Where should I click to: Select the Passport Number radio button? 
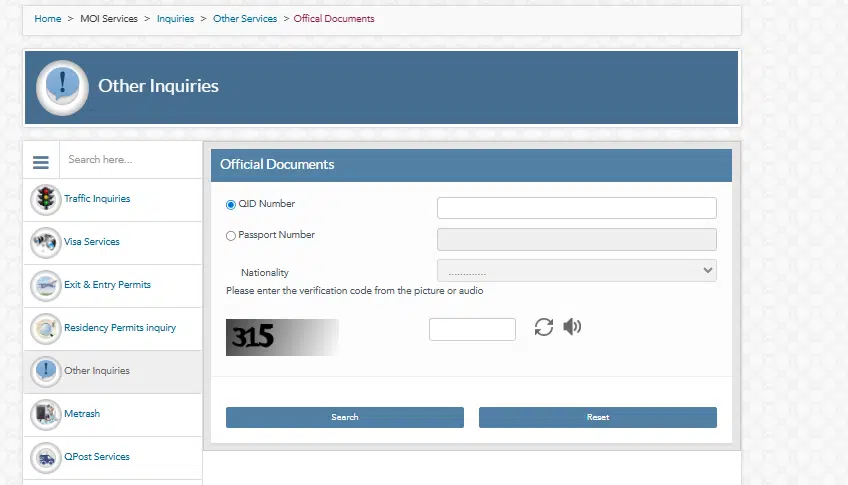click(231, 236)
